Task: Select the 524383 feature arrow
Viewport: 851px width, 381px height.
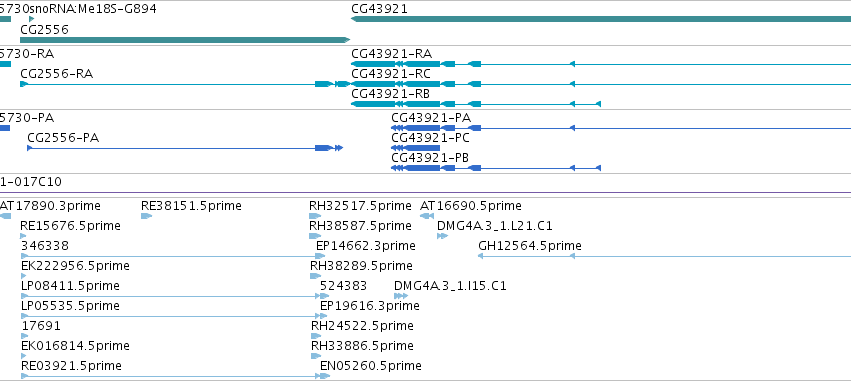Action: point(325,296)
